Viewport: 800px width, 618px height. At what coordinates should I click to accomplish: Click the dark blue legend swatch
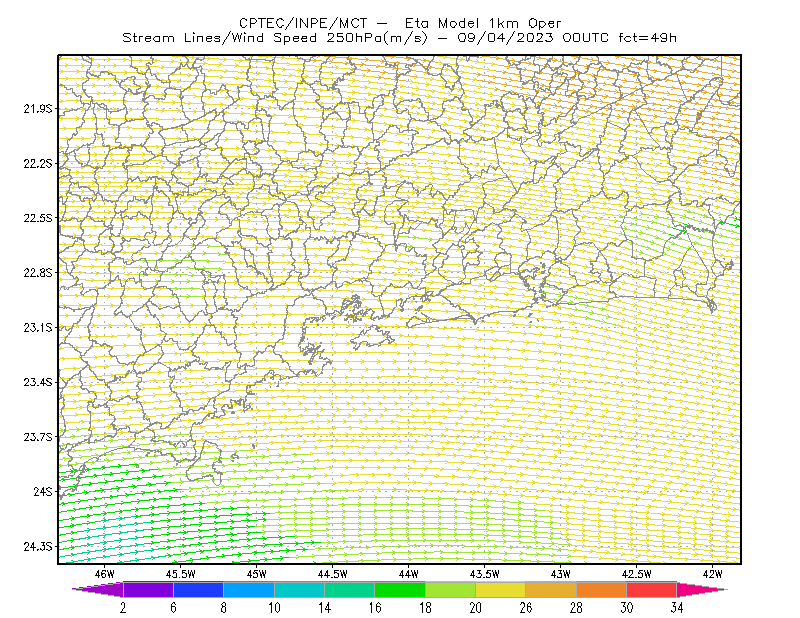198,589
